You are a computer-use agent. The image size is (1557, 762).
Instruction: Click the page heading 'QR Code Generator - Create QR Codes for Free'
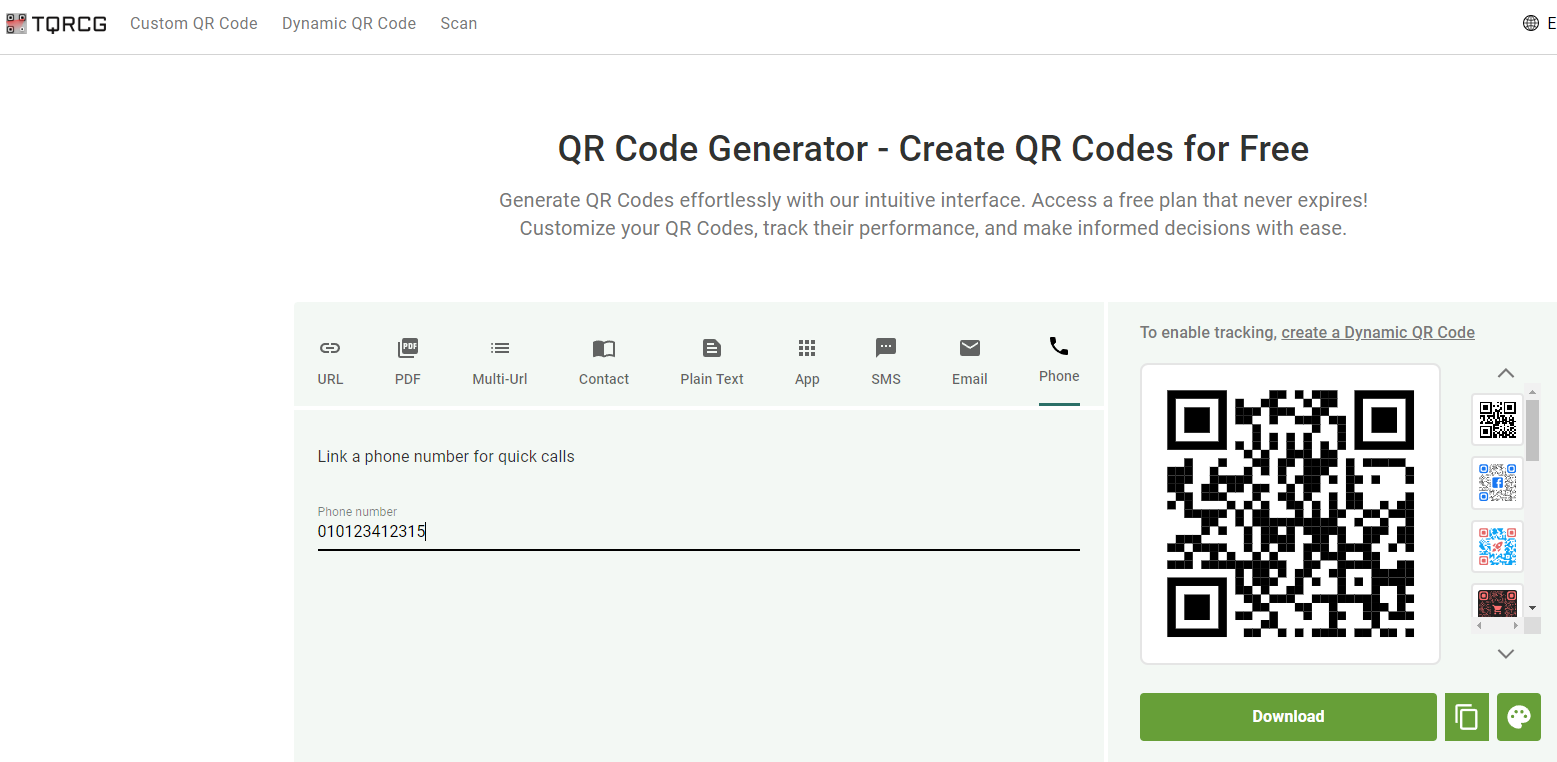tap(933, 149)
